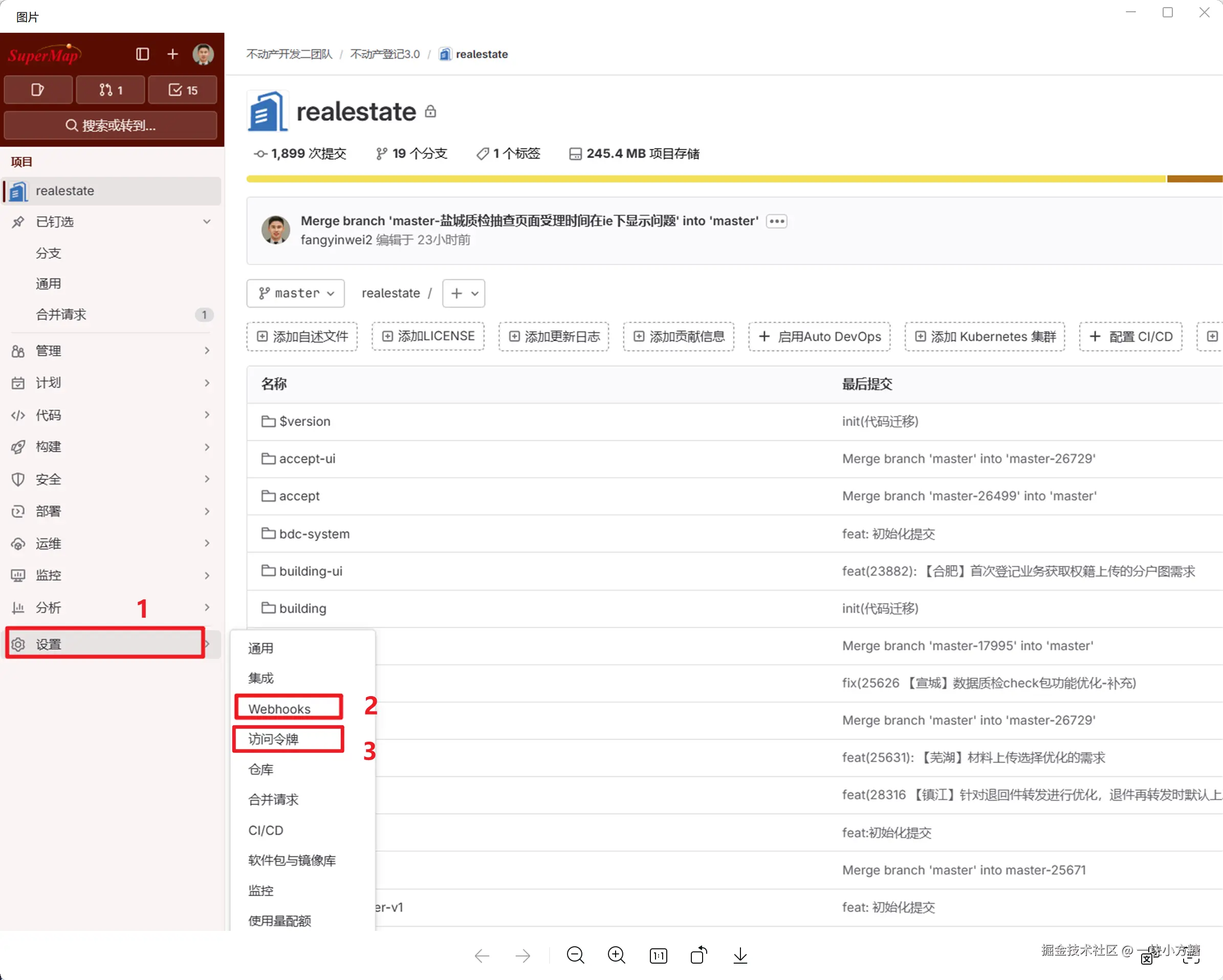Open the issues shortcut icon button
The width and height of the screenshot is (1223, 980).
38,90
